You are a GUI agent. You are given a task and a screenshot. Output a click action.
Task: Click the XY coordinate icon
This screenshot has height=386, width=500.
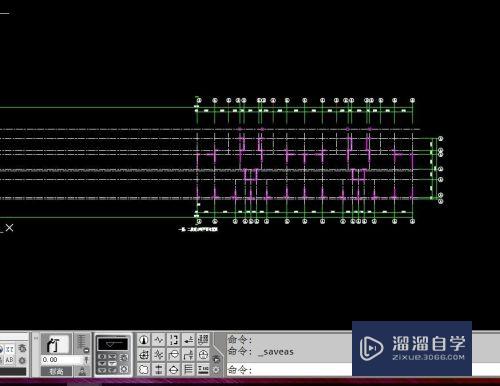click(x=10, y=349)
